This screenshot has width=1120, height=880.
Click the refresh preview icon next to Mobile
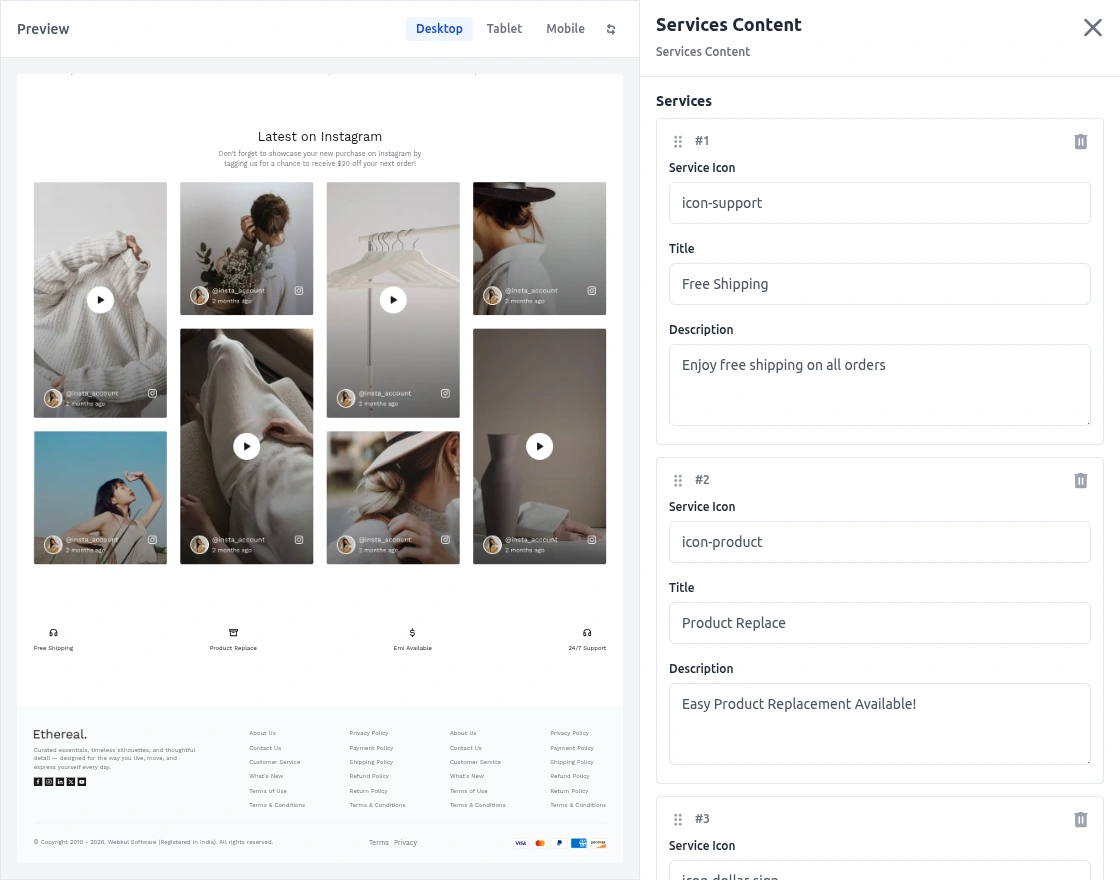pyautogui.click(x=611, y=29)
